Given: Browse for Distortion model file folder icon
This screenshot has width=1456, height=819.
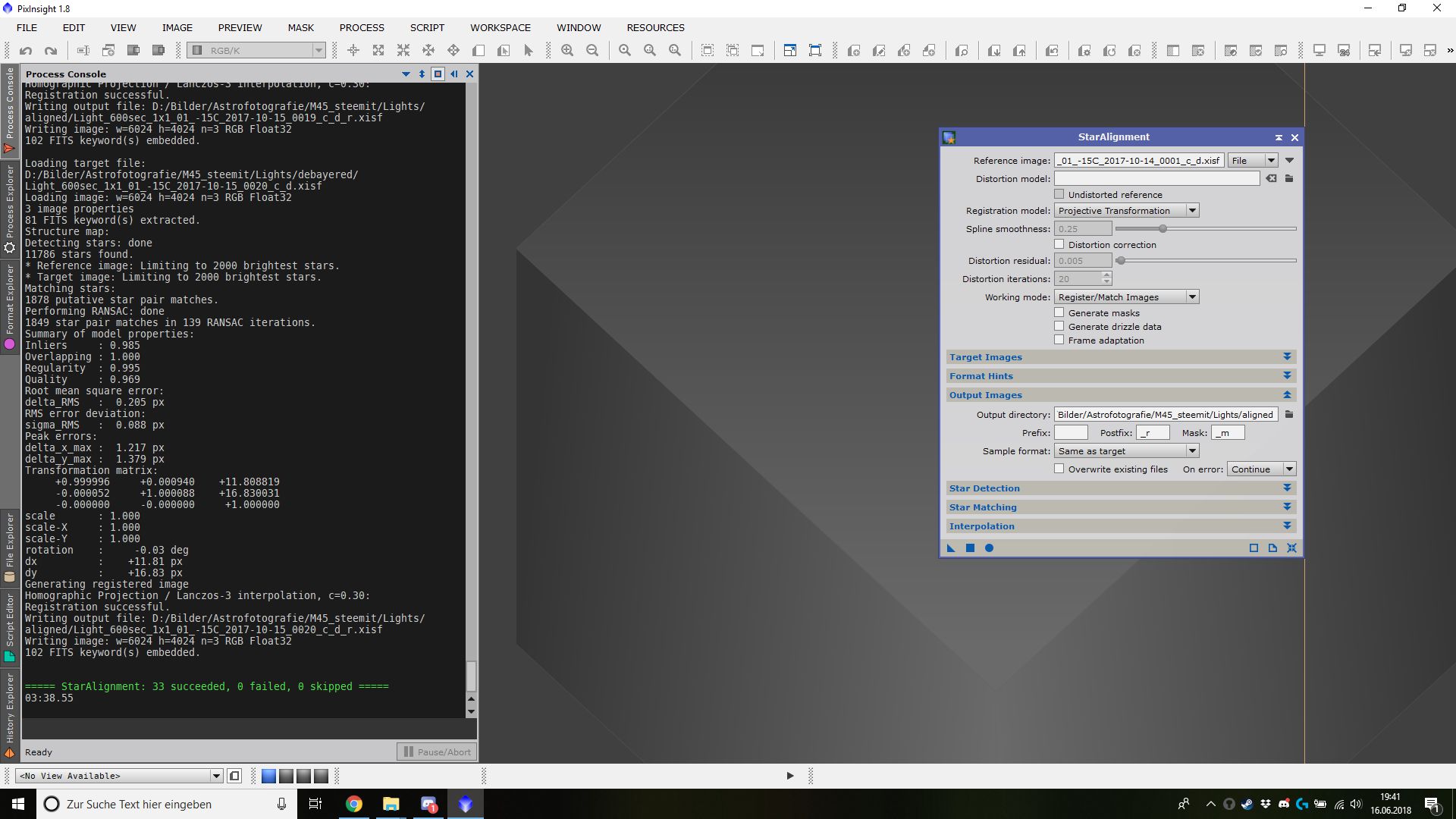Looking at the screenshot, I should coord(1289,179).
